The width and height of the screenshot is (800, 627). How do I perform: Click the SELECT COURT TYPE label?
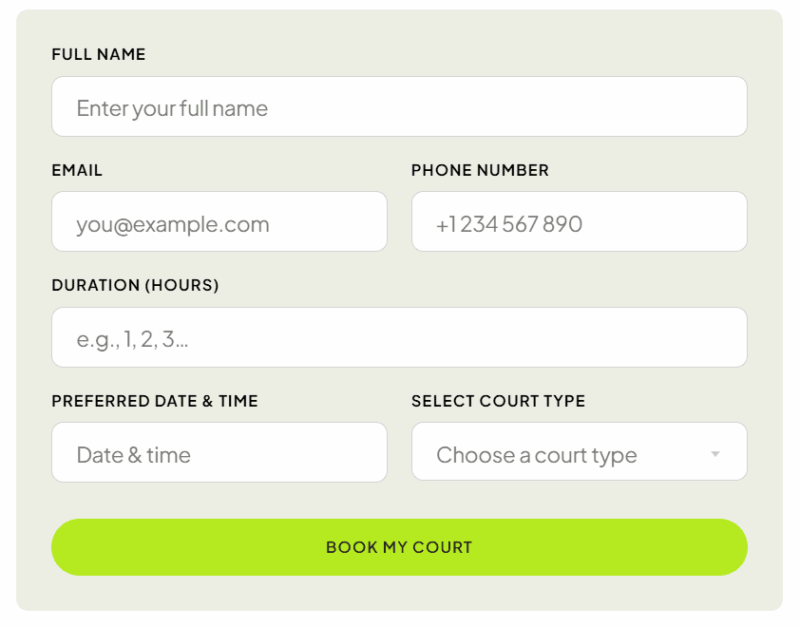[498, 401]
